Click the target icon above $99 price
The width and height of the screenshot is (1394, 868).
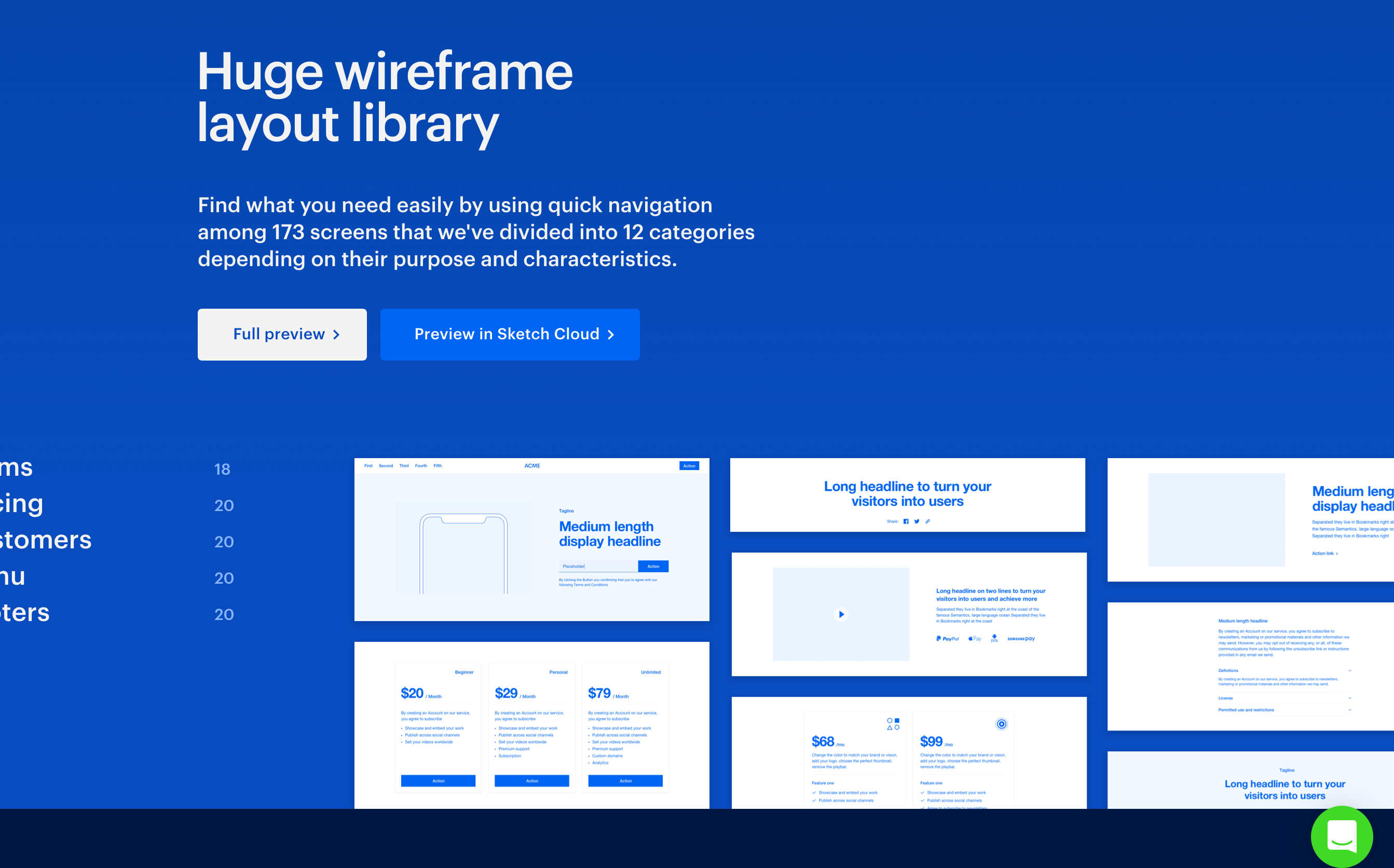pyautogui.click(x=1001, y=724)
